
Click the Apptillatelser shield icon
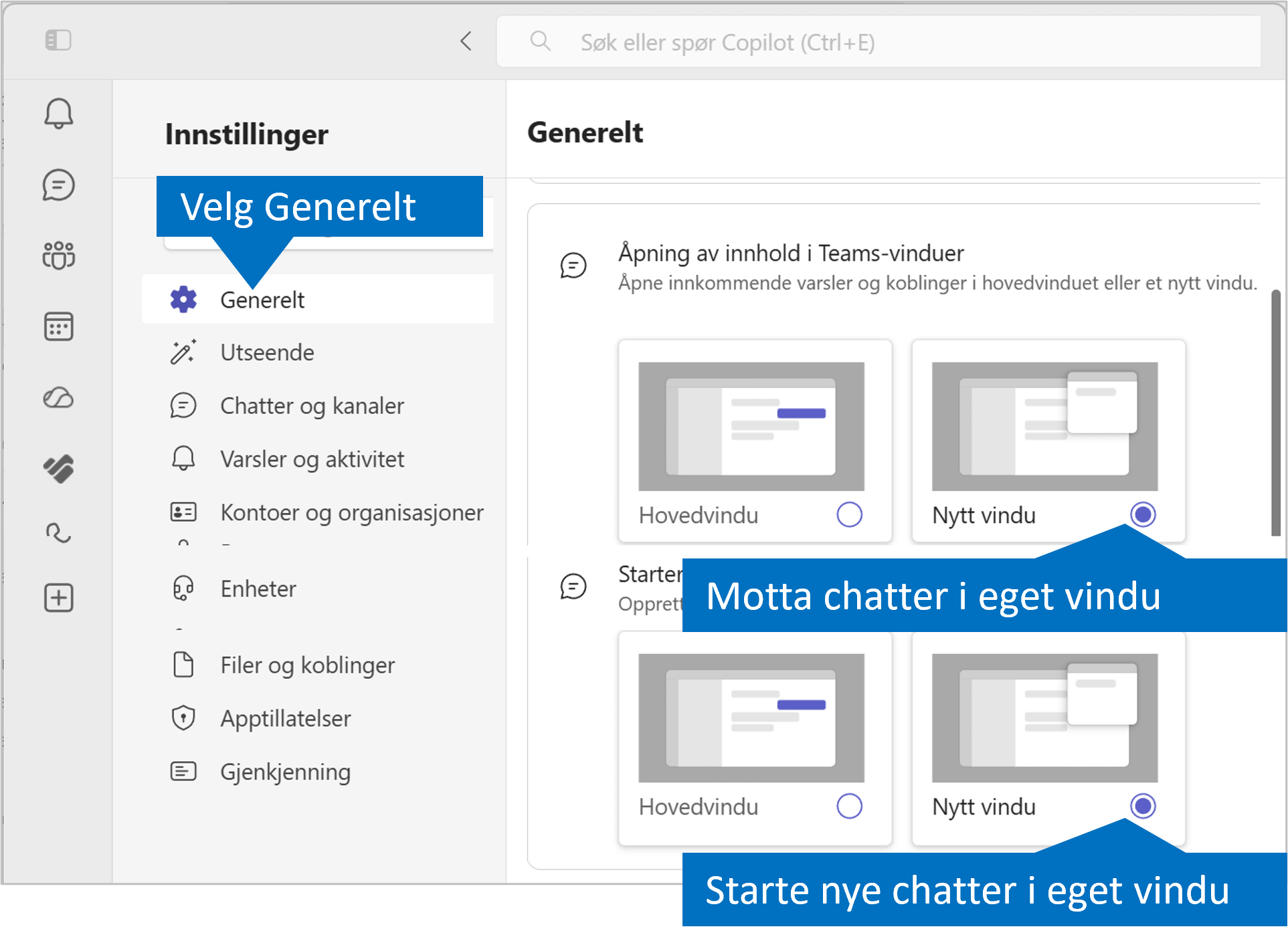[x=183, y=718]
